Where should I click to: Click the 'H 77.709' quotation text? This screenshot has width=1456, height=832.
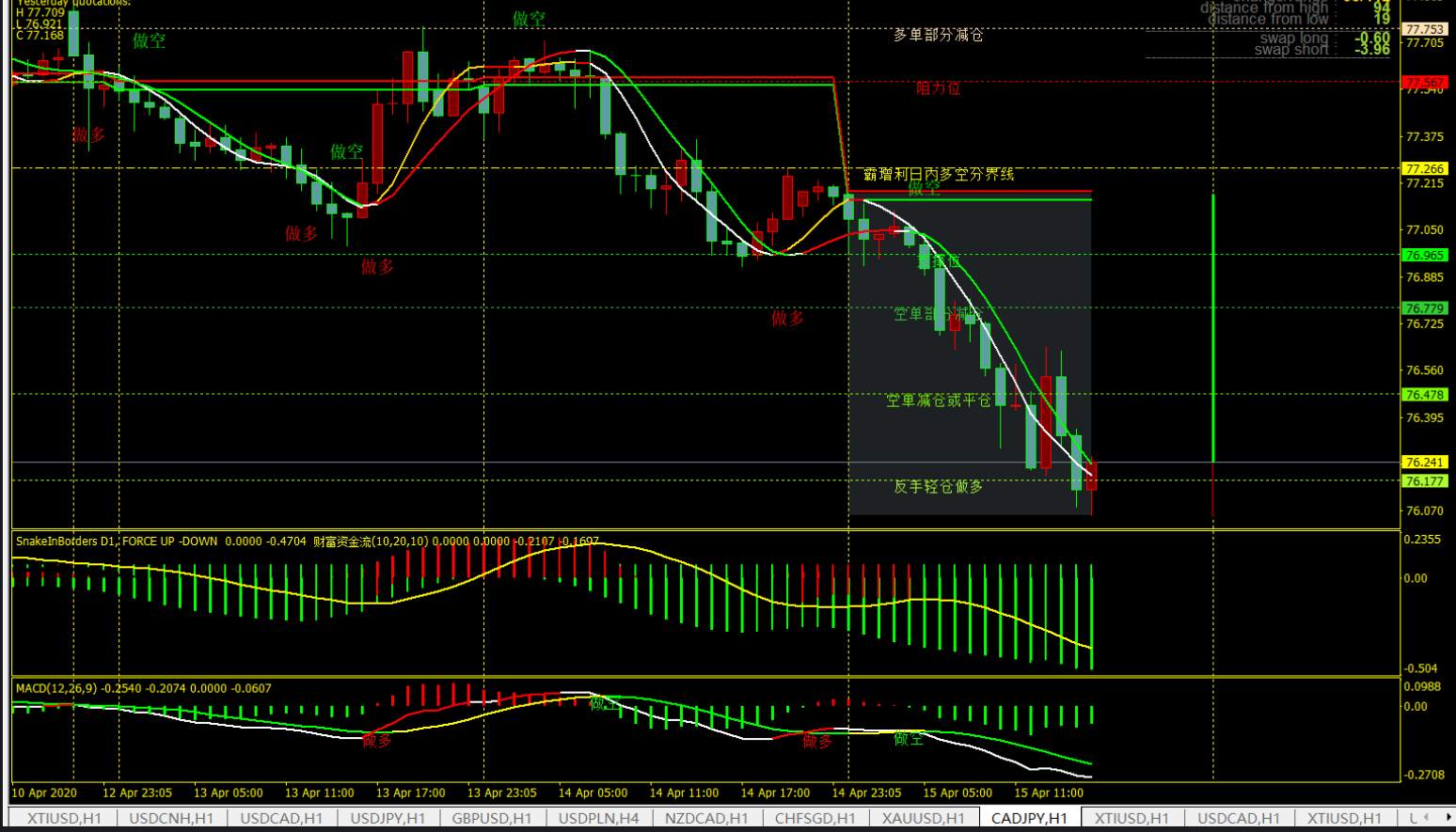40,13
